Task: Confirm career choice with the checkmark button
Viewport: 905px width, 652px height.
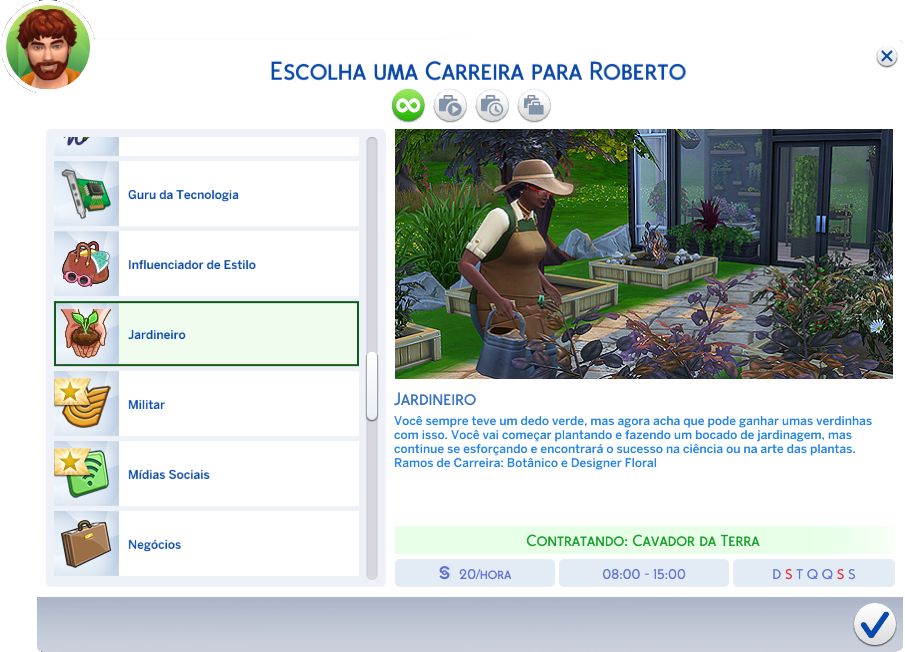Action: pyautogui.click(x=874, y=623)
